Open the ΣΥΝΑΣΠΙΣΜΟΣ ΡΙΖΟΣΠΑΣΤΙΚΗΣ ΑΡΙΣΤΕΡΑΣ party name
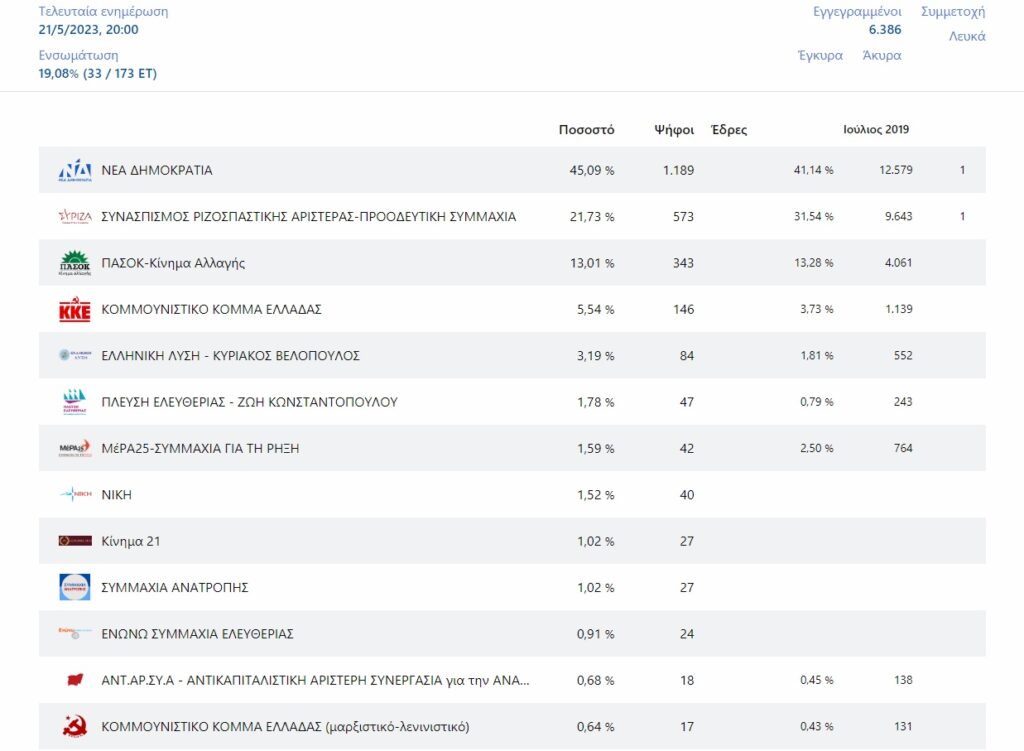This screenshot has width=1024, height=751. [308, 217]
